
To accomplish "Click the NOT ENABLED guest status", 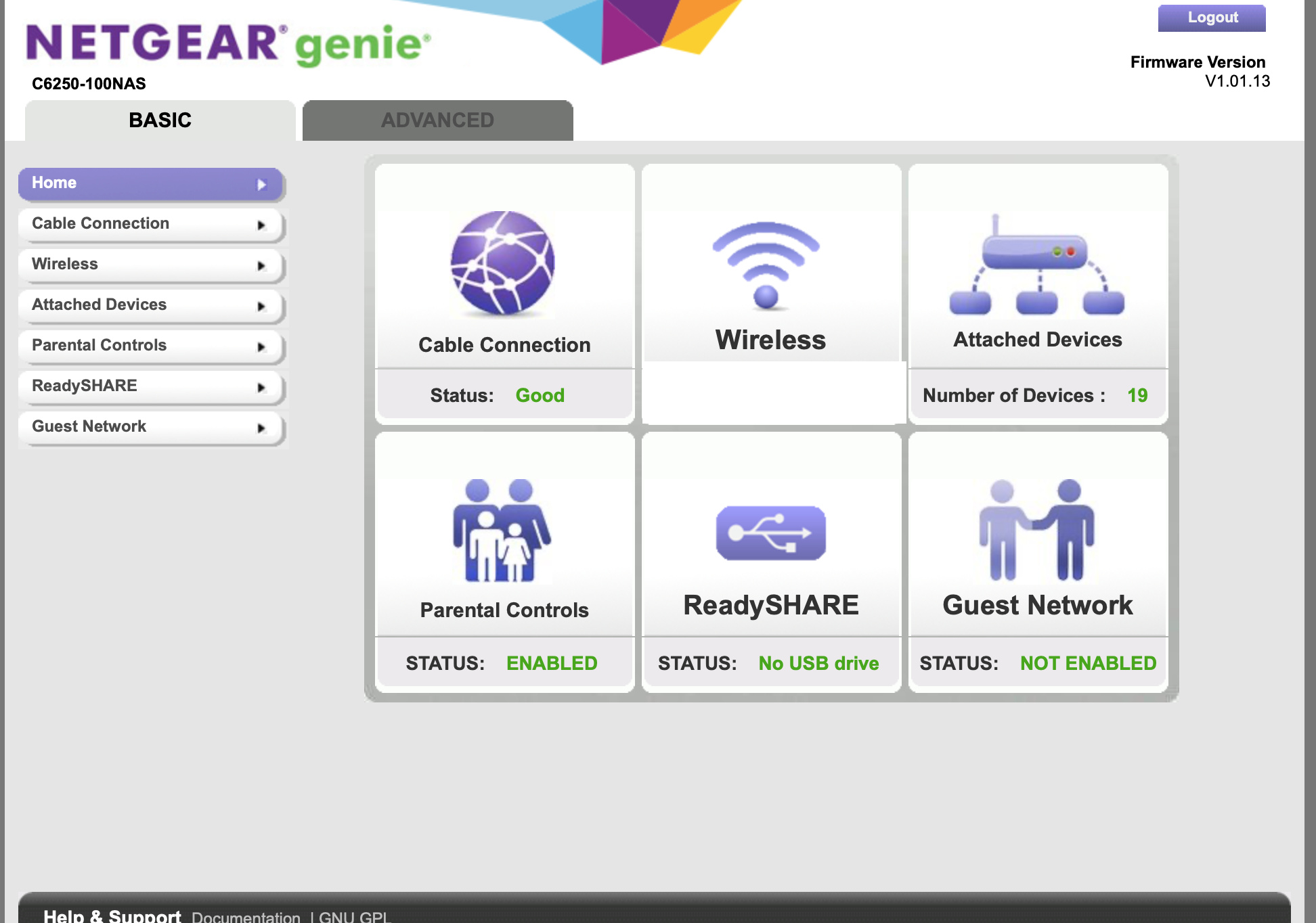I will click(x=1089, y=663).
